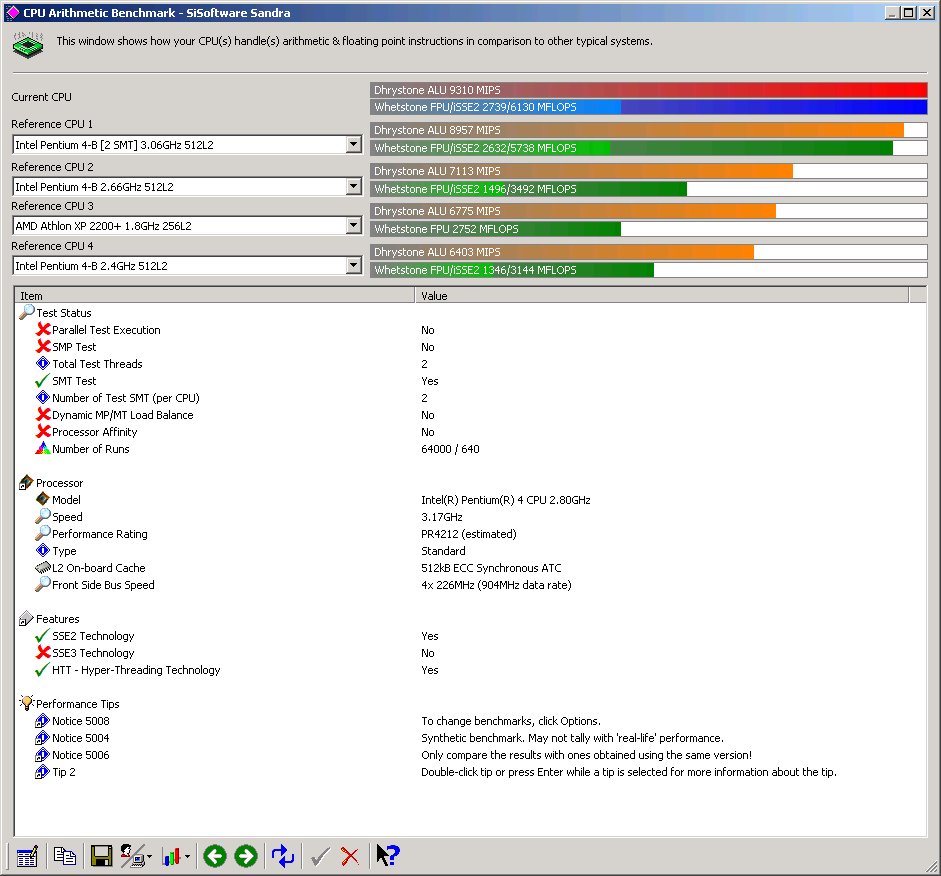Click green check icon beside SMT Test
Image resolution: width=941 pixels, height=876 pixels.
[x=42, y=381]
